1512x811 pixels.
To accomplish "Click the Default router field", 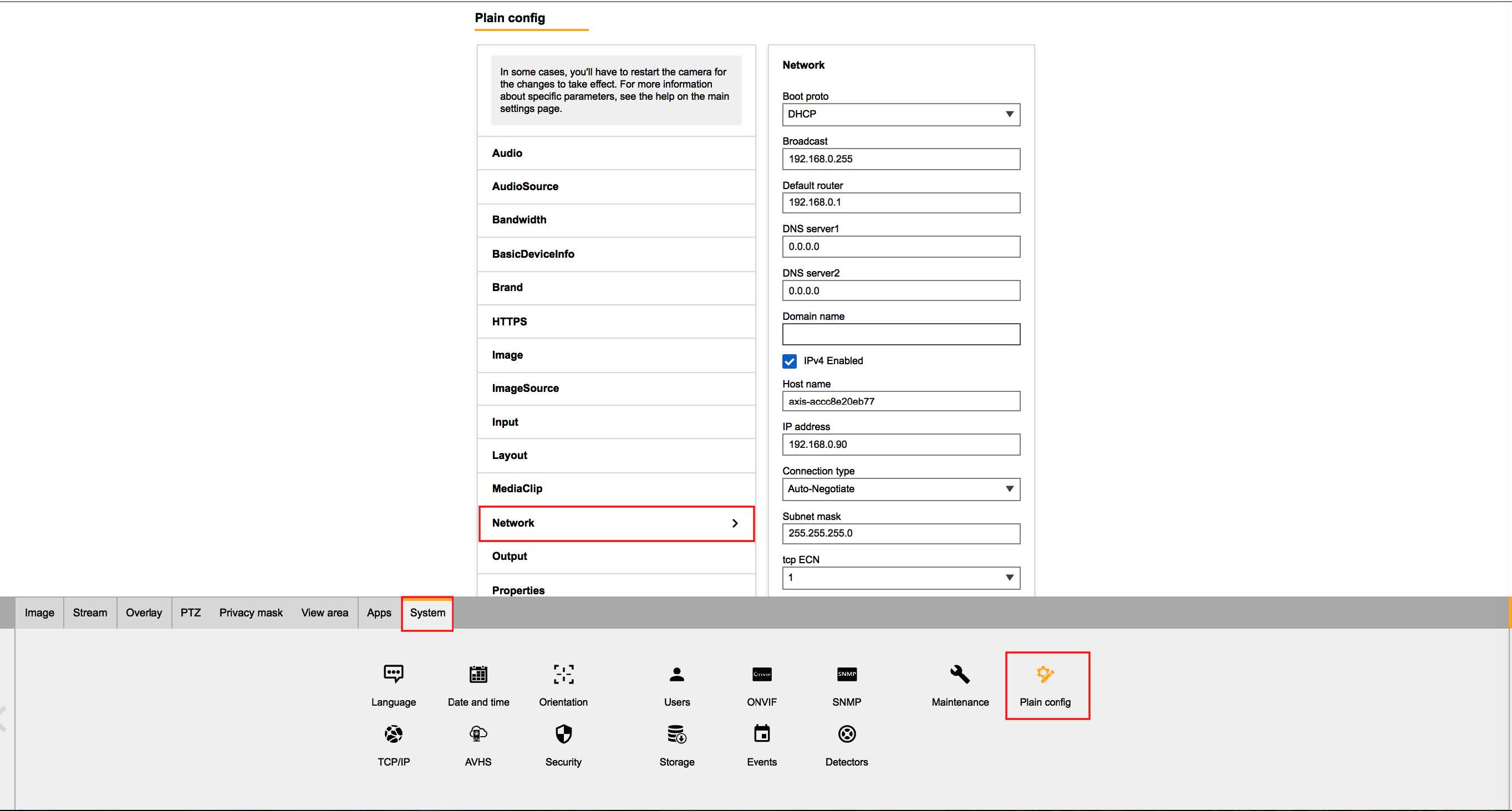I will coord(901,202).
